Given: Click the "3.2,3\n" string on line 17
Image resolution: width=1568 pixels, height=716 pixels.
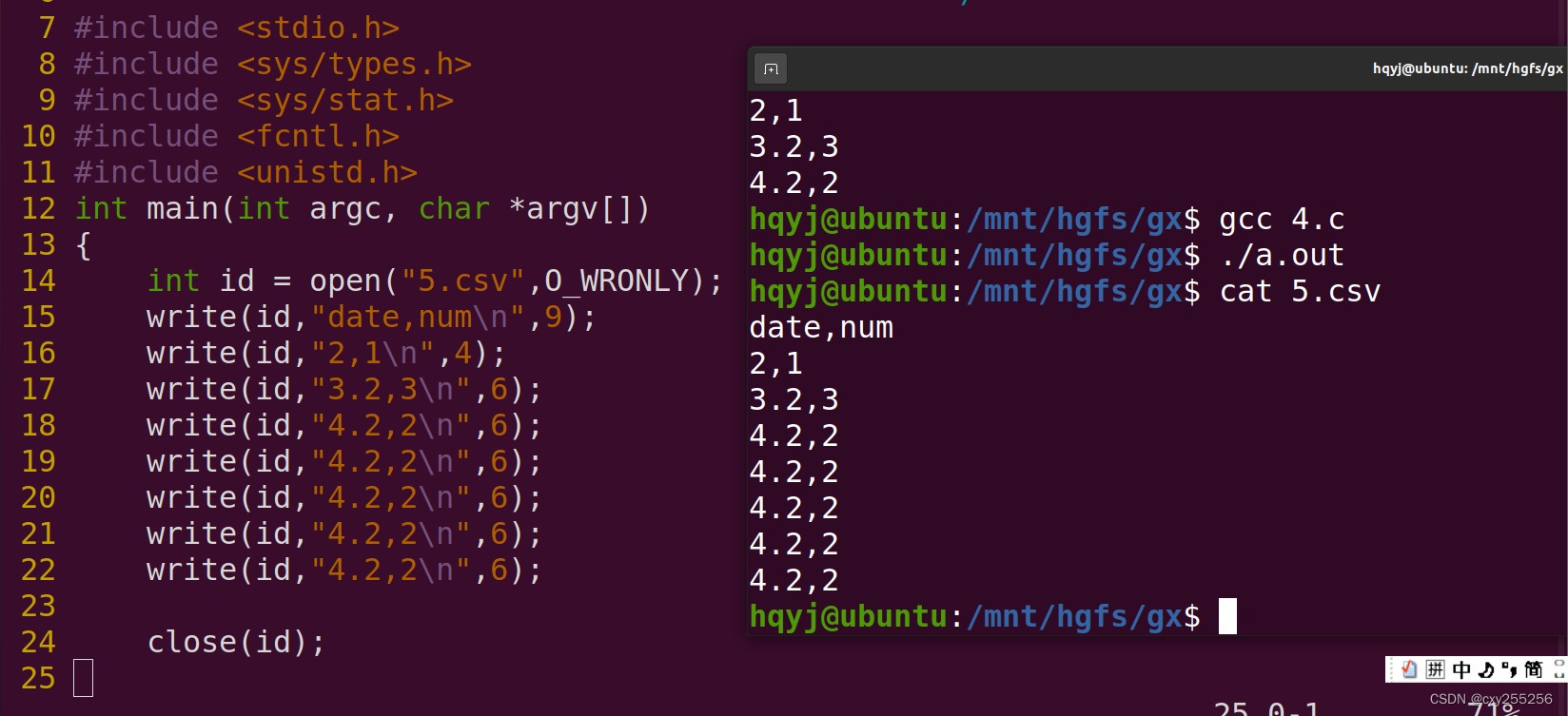Looking at the screenshot, I should click(390, 389).
